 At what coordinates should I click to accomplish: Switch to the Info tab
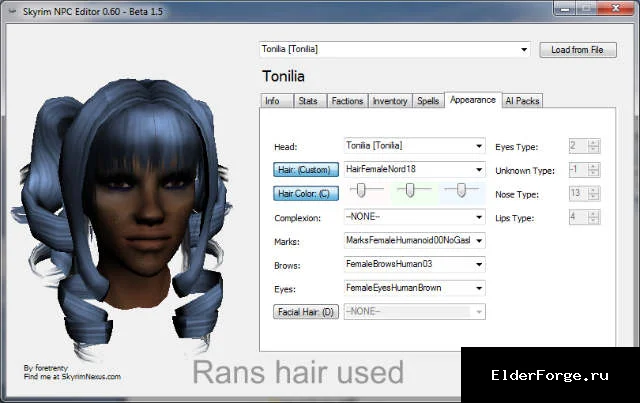pos(276,101)
